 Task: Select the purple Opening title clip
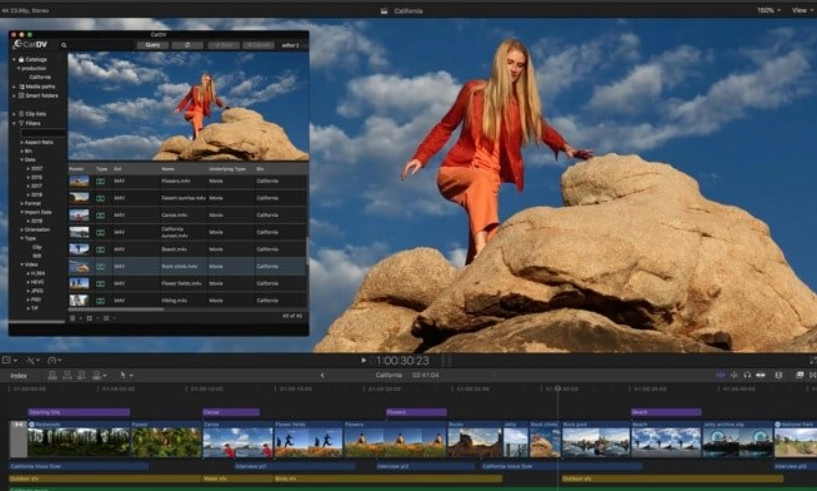(x=79, y=412)
